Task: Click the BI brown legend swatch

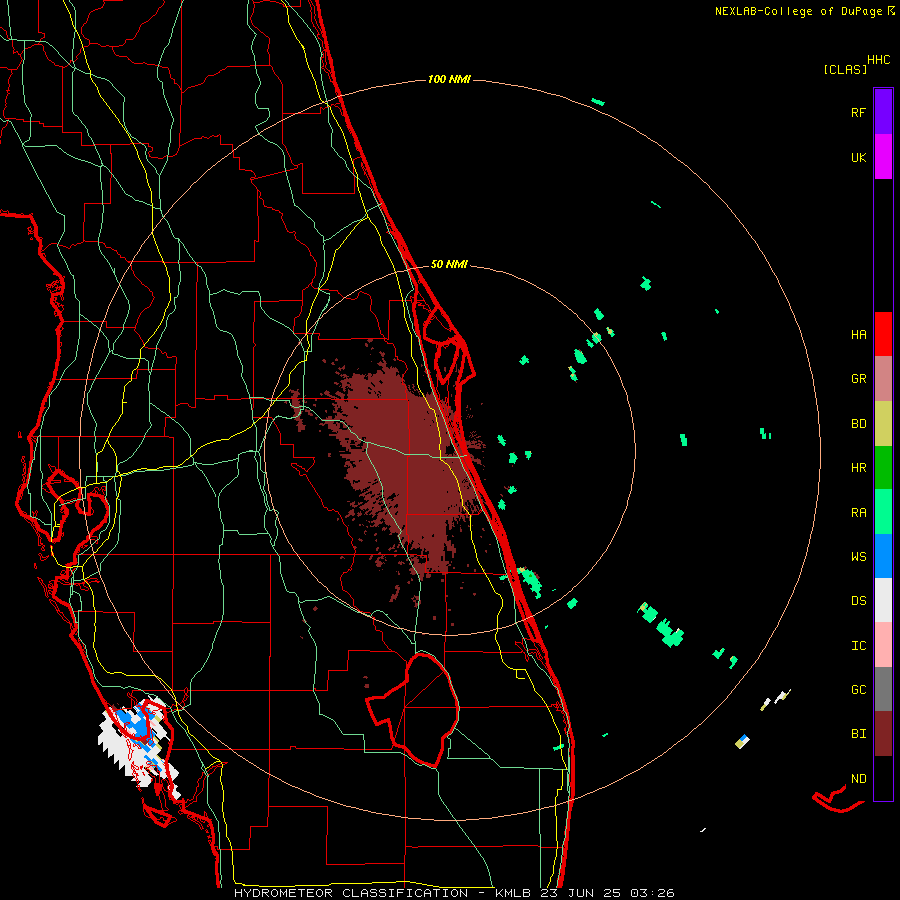Action: (x=883, y=734)
